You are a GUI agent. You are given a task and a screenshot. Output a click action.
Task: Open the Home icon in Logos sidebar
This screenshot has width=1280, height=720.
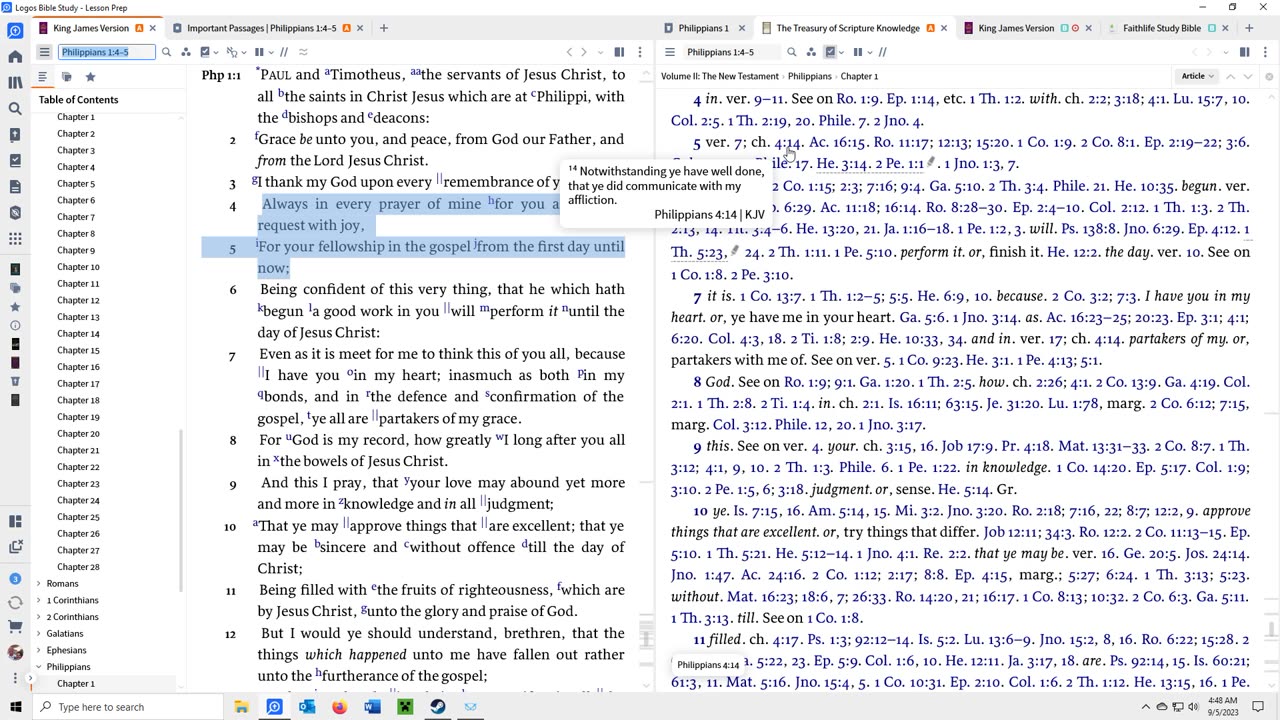15,57
